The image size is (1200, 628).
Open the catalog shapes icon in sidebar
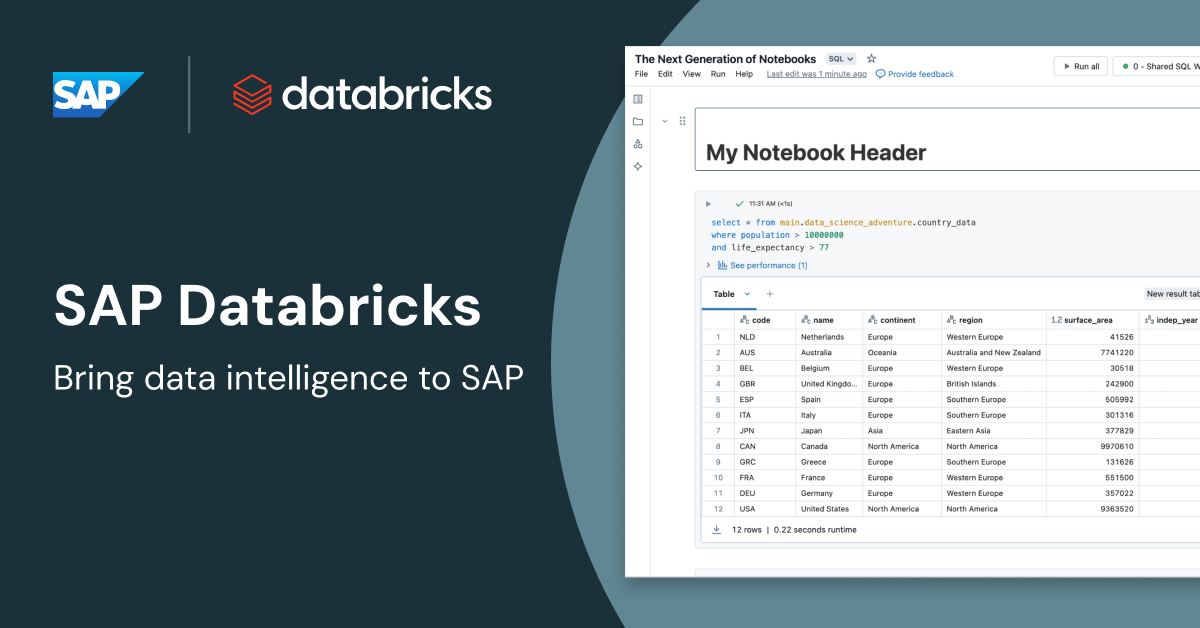pos(638,144)
